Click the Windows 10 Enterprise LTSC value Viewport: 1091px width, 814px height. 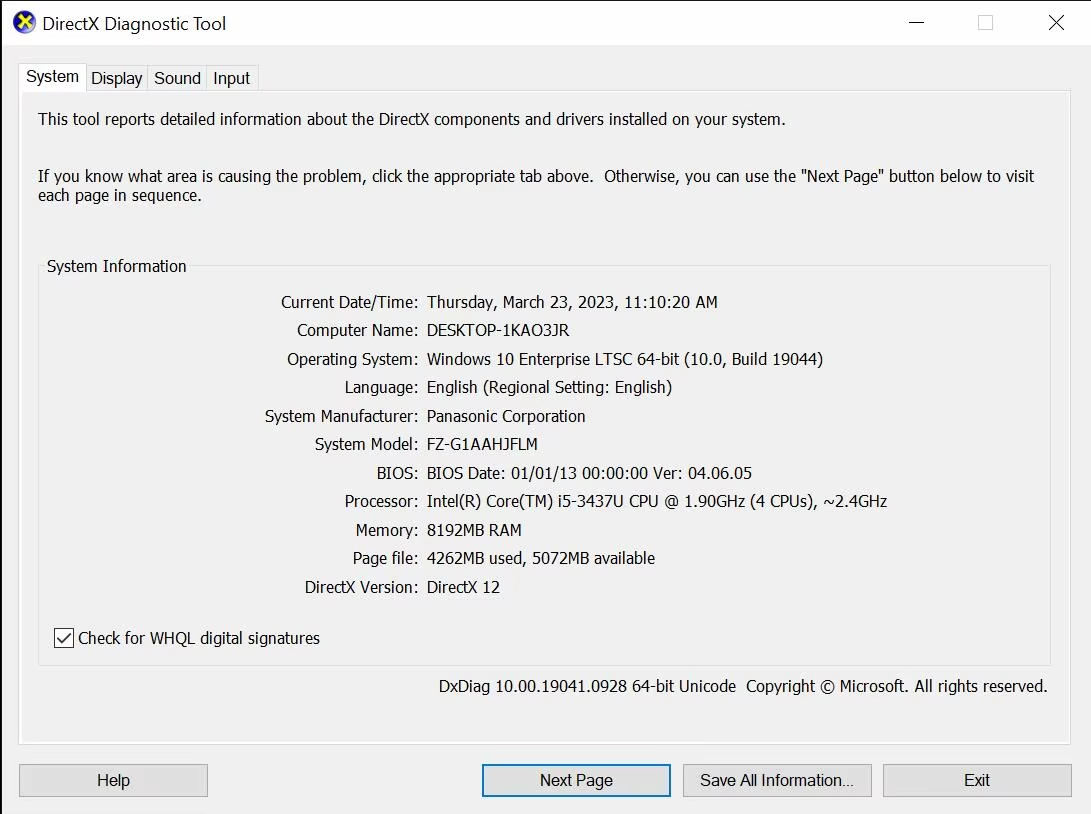tap(625, 359)
